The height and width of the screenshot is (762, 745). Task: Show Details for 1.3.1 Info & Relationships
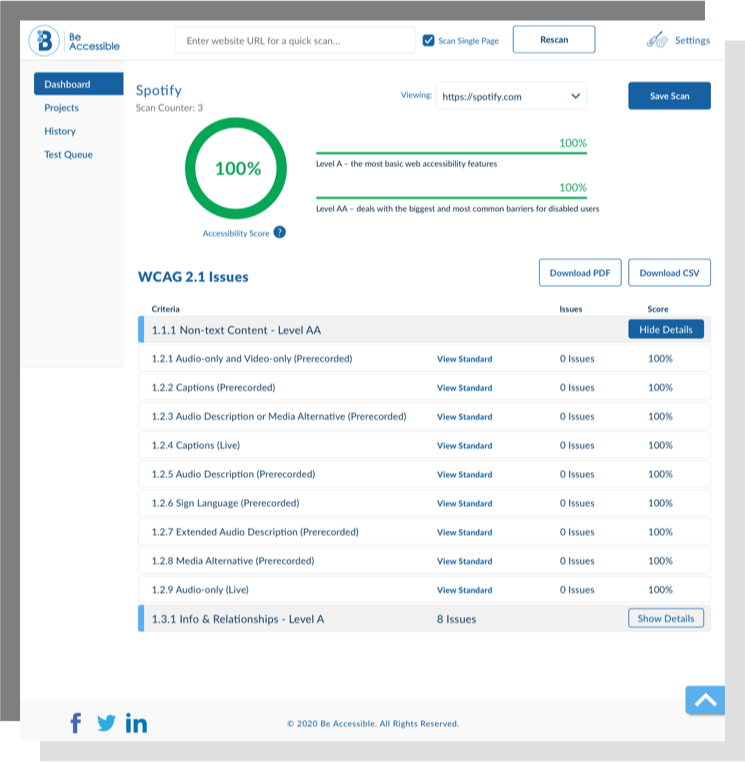click(x=666, y=618)
